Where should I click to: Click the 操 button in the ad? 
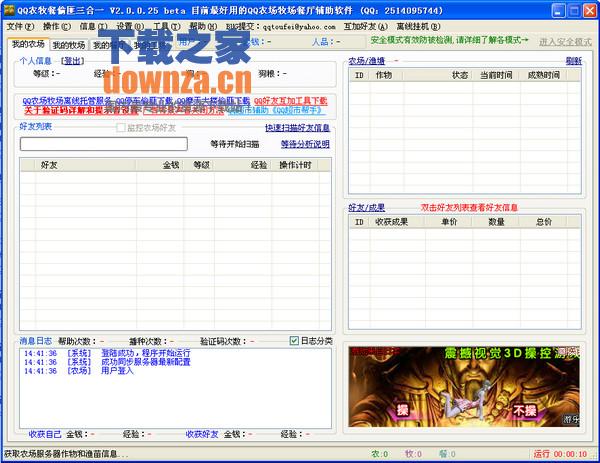[402, 410]
